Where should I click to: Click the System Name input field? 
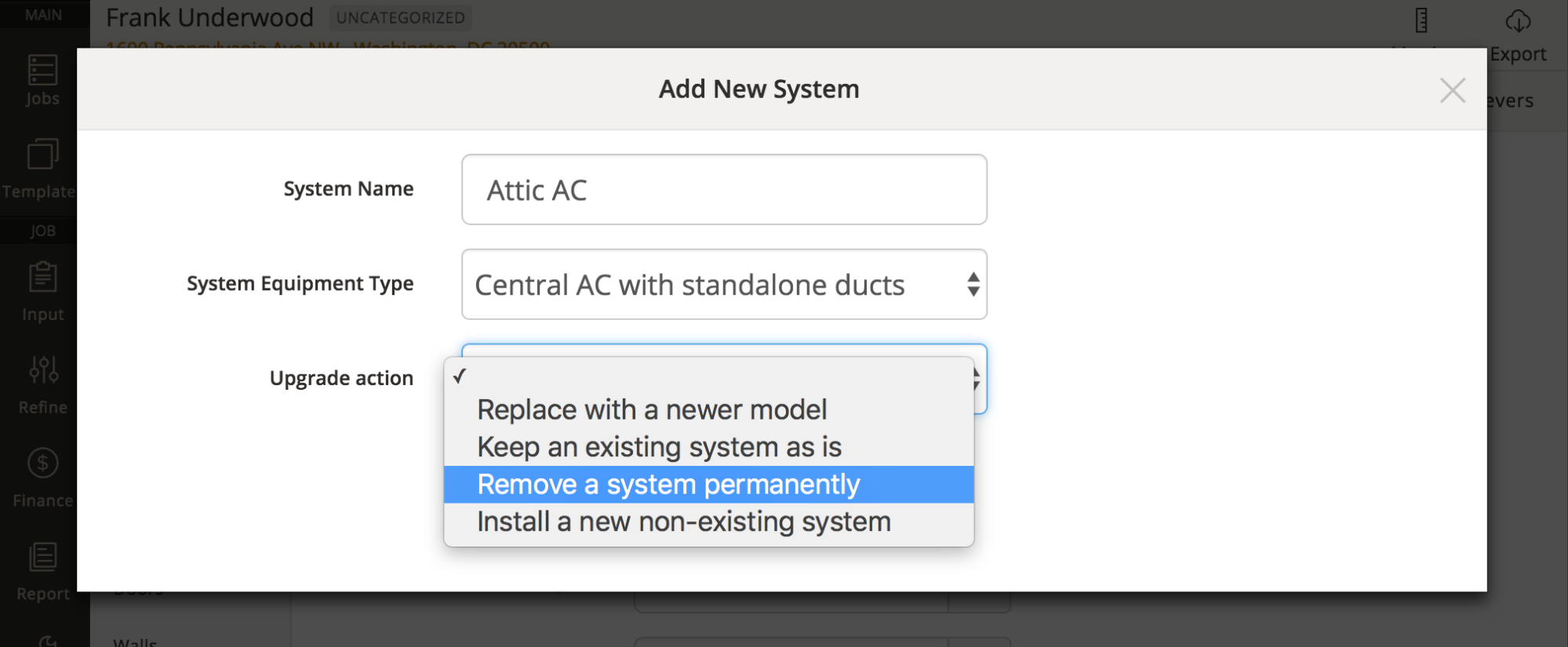724,190
